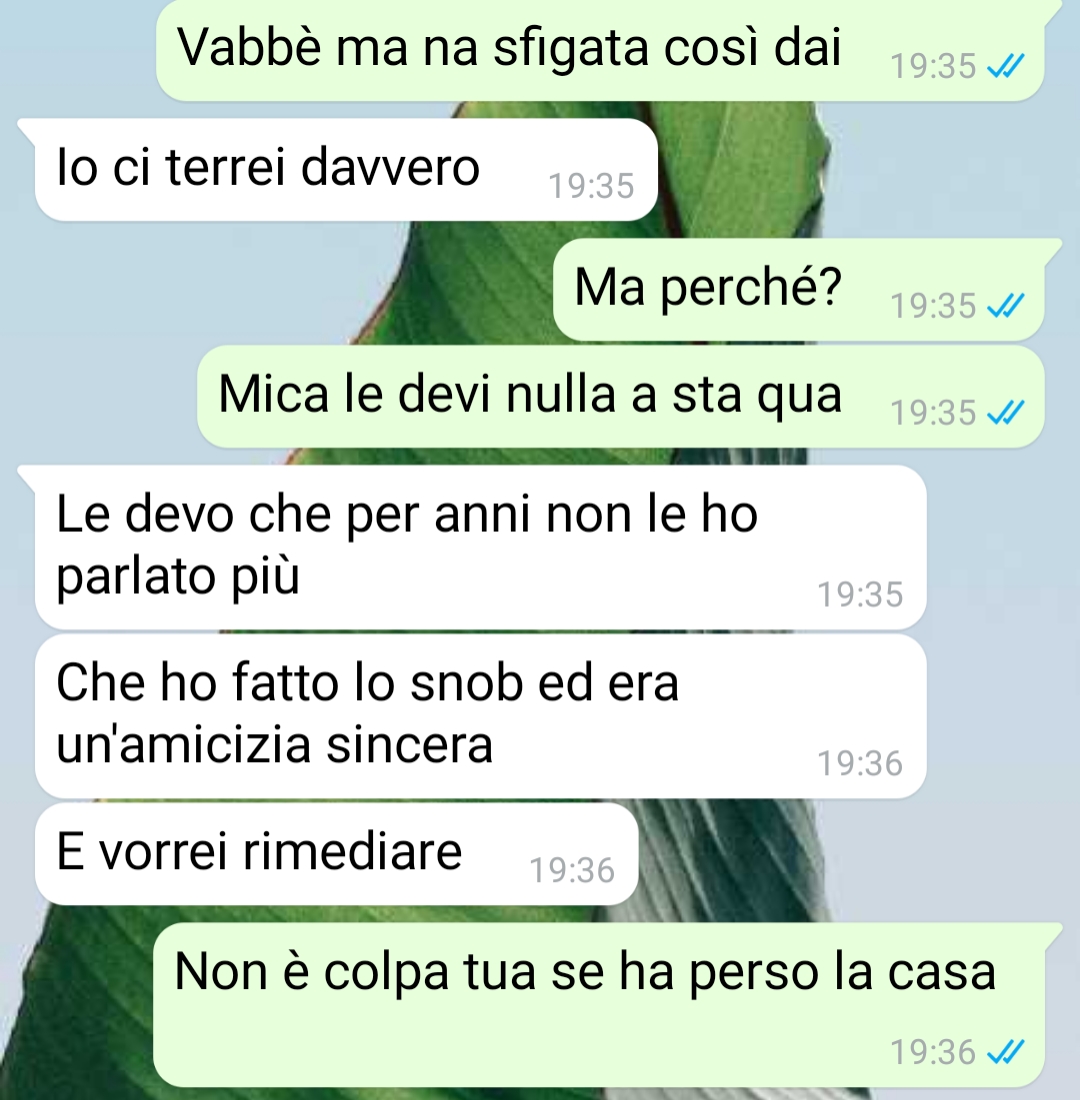
Task: Click 19:35 timestamp beside 'Ma perché?'
Action: pyautogui.click(x=933, y=306)
